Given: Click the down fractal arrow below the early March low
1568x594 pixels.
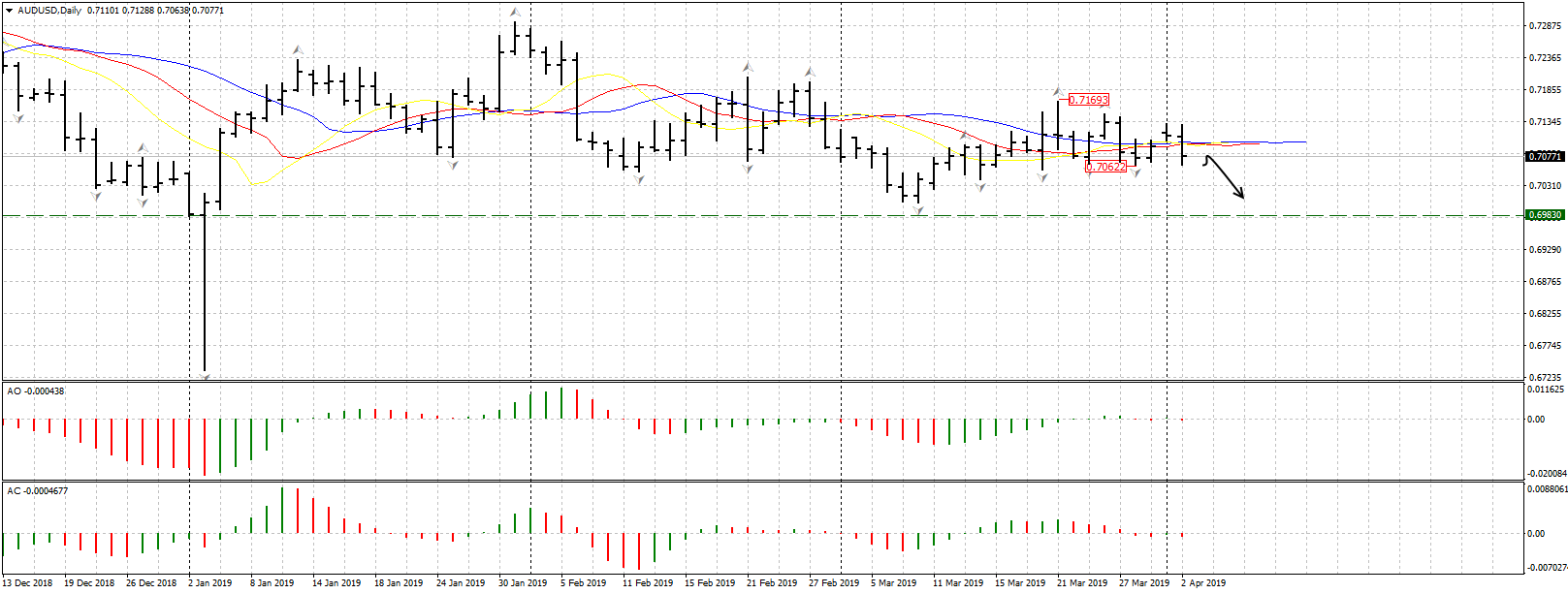Looking at the screenshot, I should [917, 210].
